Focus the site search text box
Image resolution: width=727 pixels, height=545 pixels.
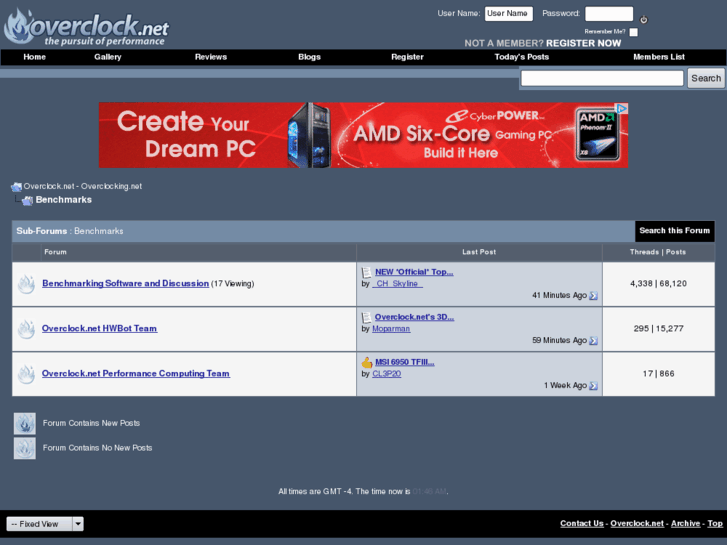pyautogui.click(x=602, y=78)
